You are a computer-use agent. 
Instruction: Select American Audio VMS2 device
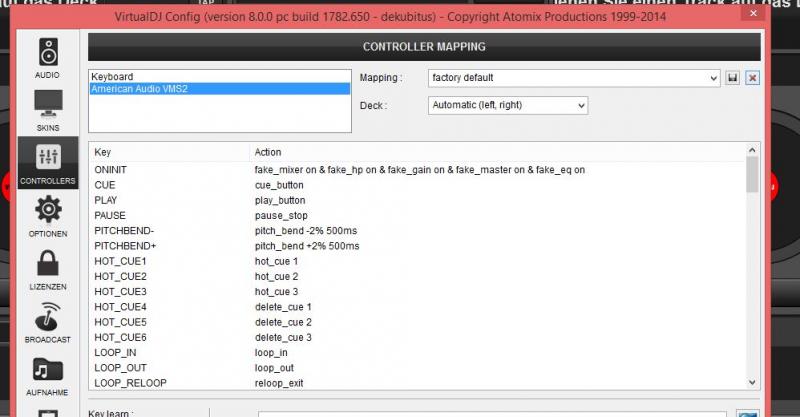pyautogui.click(x=220, y=89)
